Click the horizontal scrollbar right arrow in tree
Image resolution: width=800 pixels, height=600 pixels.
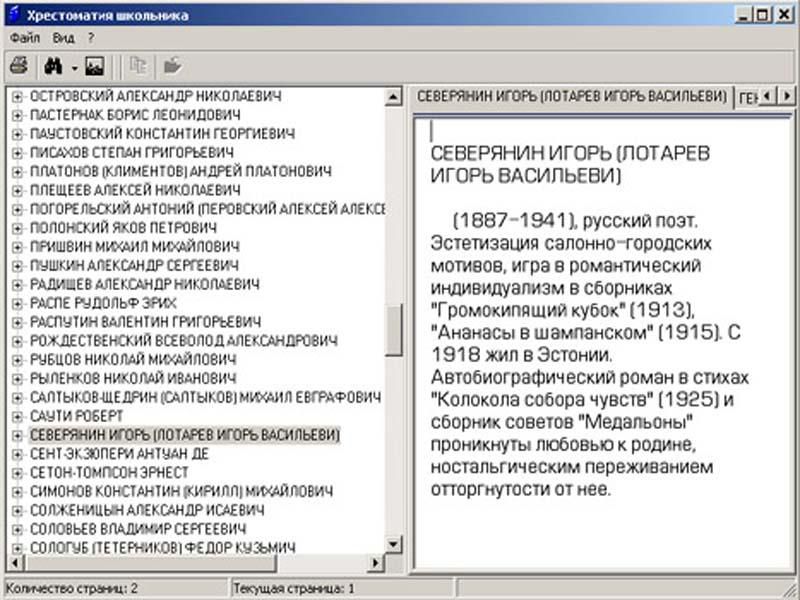coord(376,563)
